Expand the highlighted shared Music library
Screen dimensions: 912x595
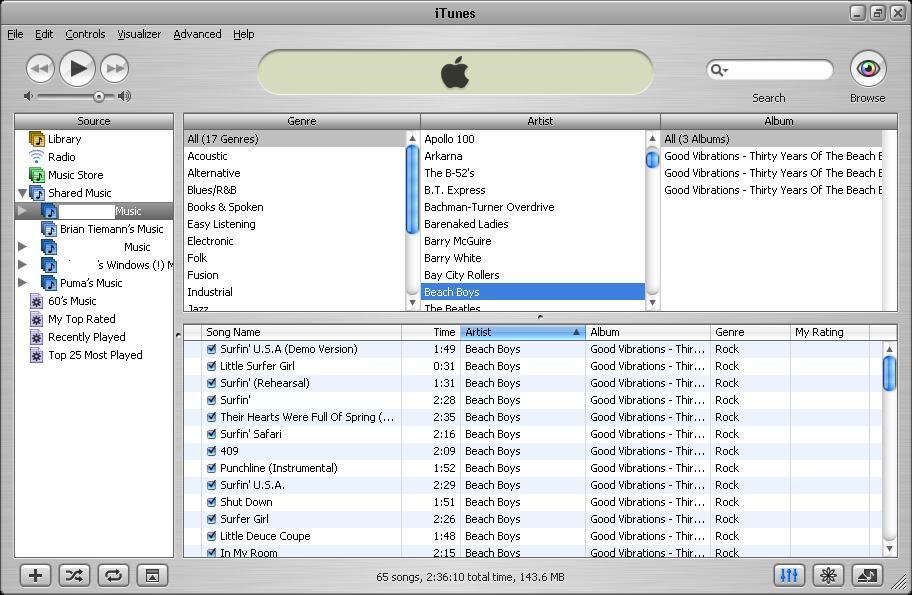pos(22,211)
